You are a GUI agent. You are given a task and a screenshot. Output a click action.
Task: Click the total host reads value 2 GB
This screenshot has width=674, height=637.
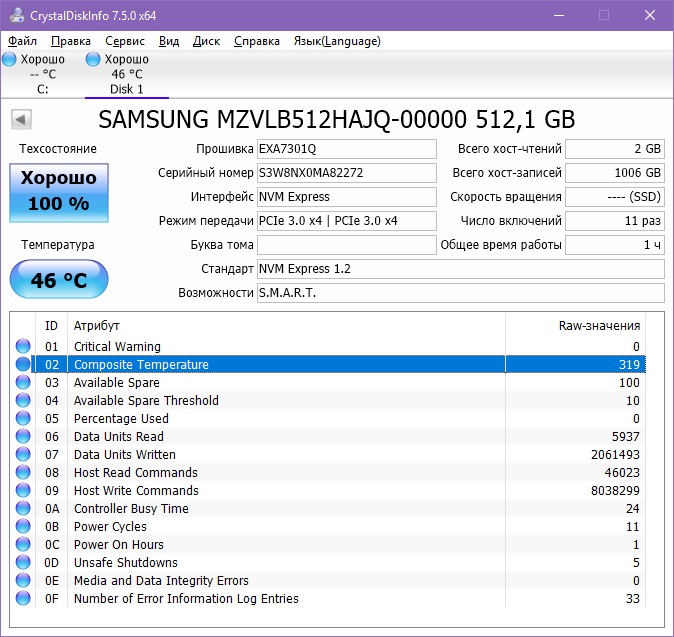point(615,149)
